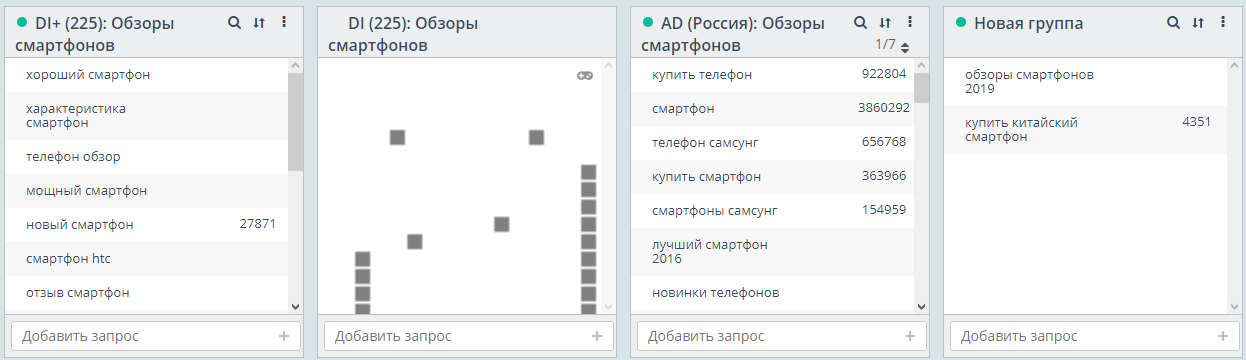Open the DI+ (225) group options menu

pyautogui.click(x=284, y=22)
